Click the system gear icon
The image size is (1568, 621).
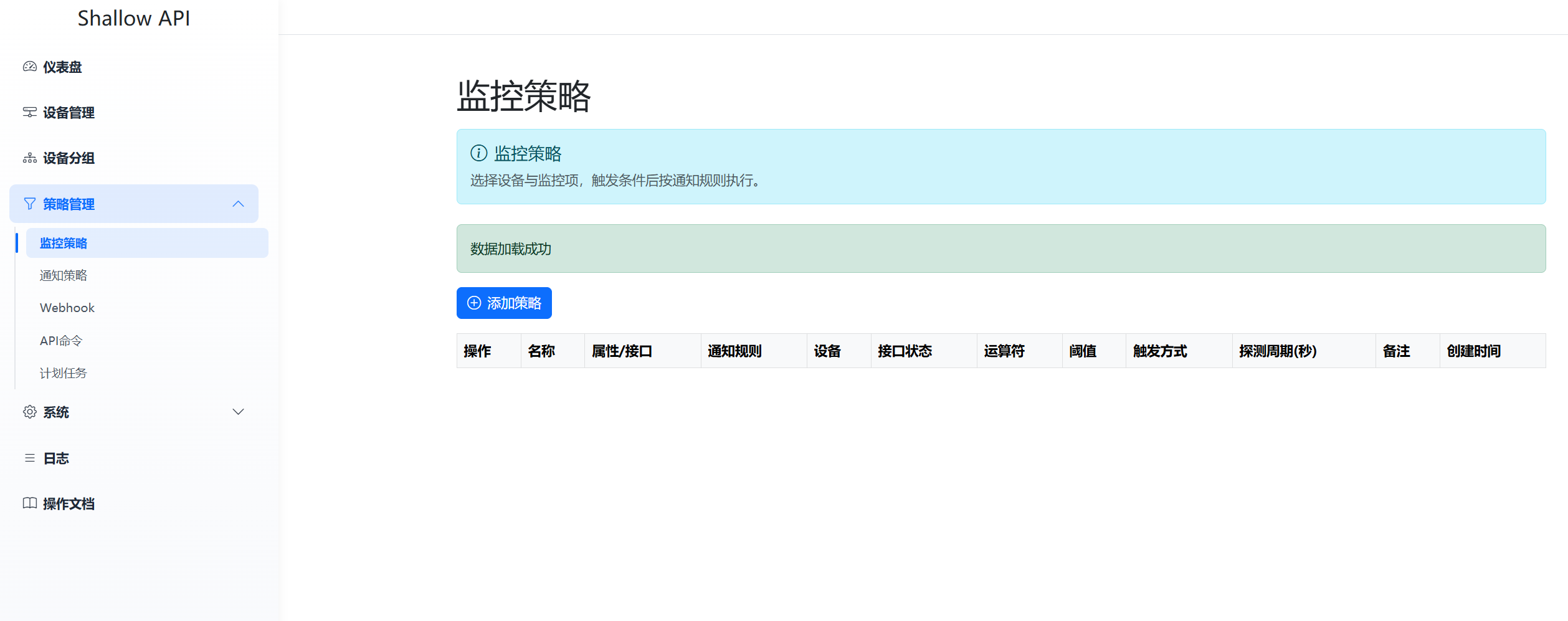(x=29, y=412)
